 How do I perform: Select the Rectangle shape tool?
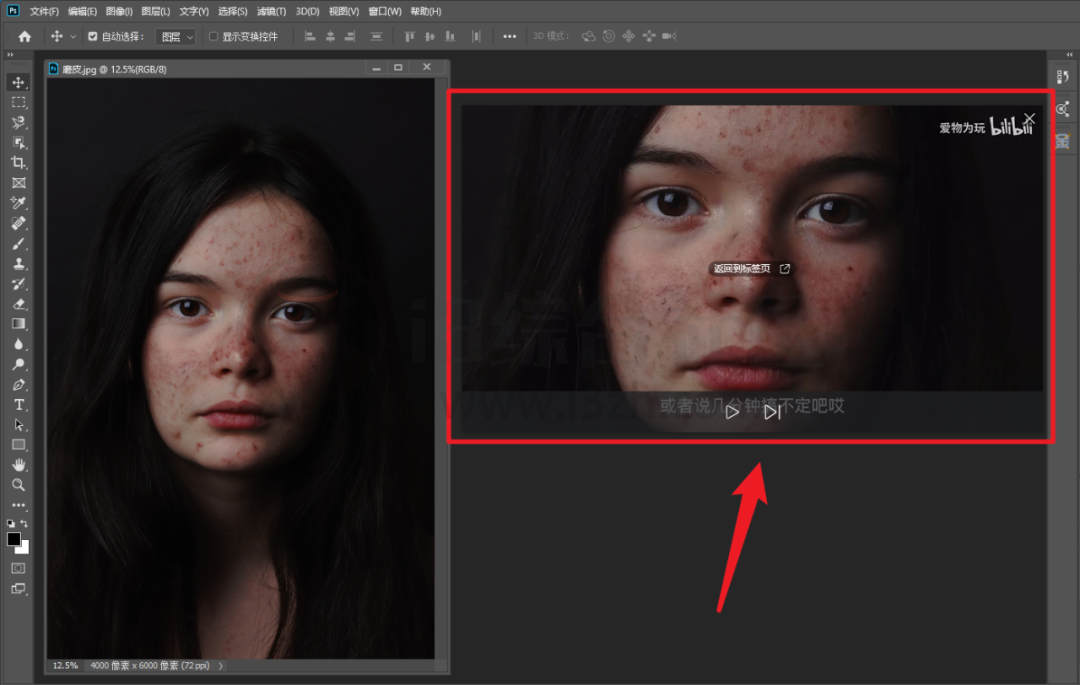(19, 445)
